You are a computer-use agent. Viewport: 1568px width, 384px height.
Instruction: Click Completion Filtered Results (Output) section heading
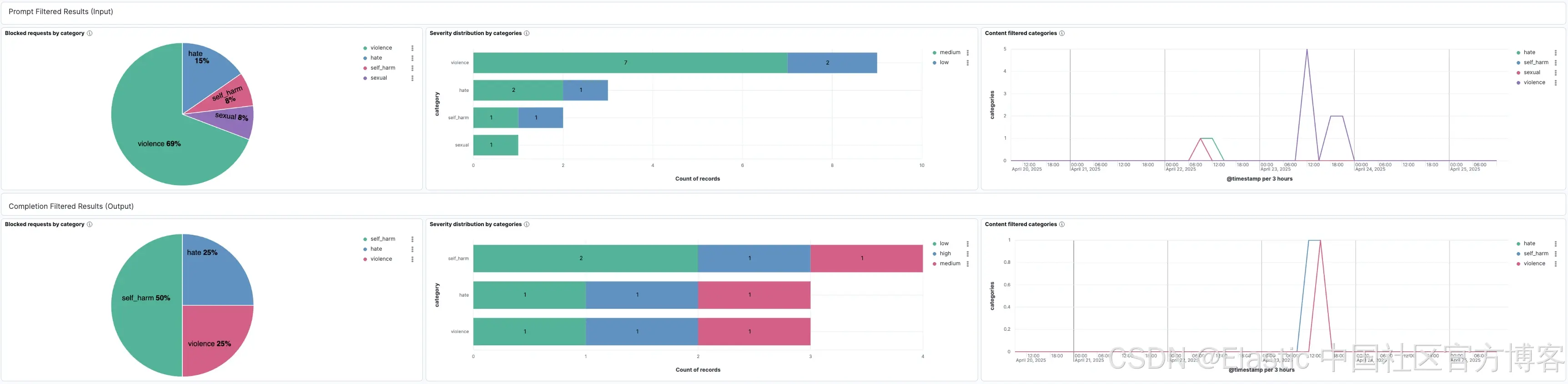coord(71,206)
